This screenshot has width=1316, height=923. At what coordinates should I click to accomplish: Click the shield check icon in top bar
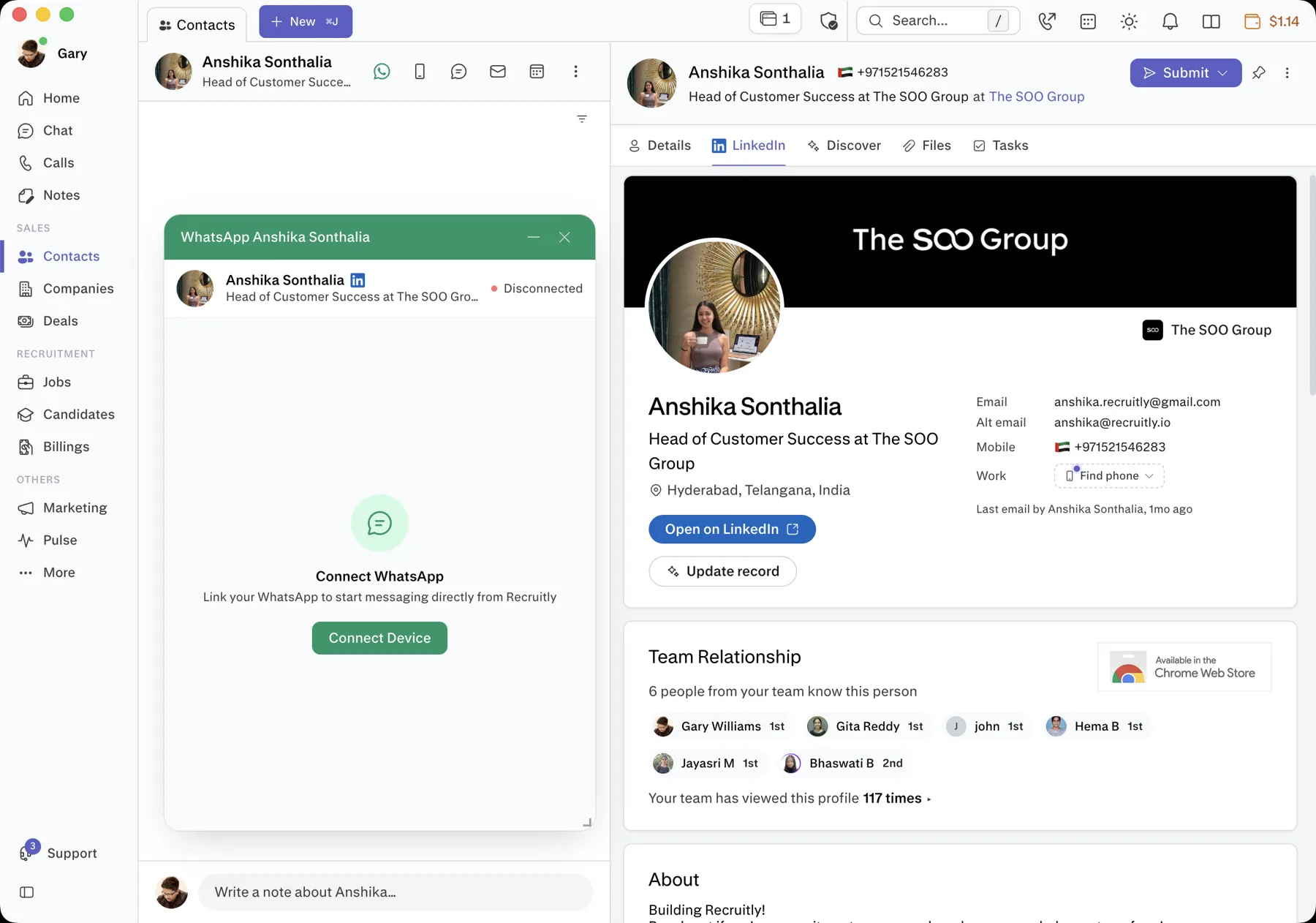click(828, 21)
